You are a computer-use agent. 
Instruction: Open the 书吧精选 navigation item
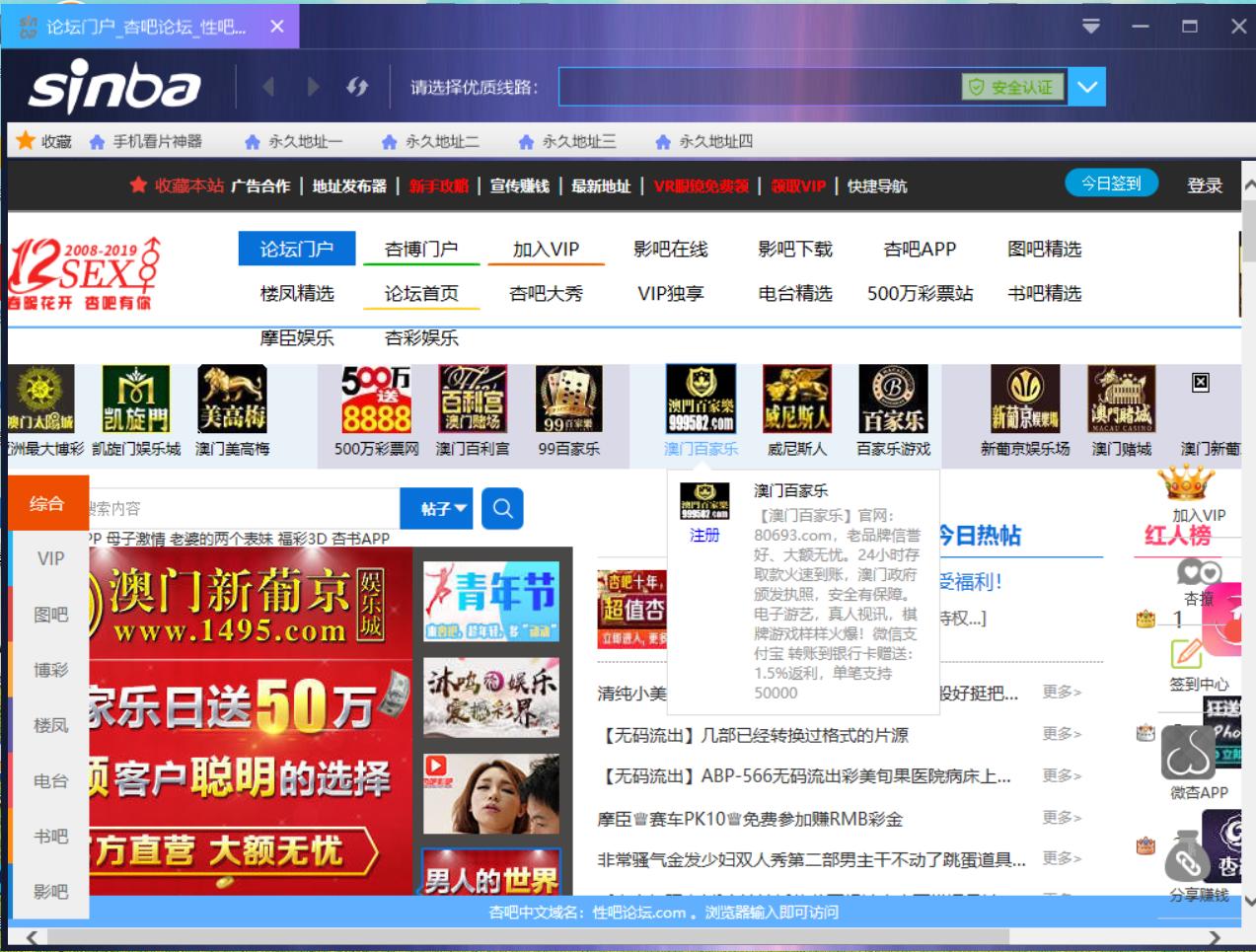[1045, 293]
